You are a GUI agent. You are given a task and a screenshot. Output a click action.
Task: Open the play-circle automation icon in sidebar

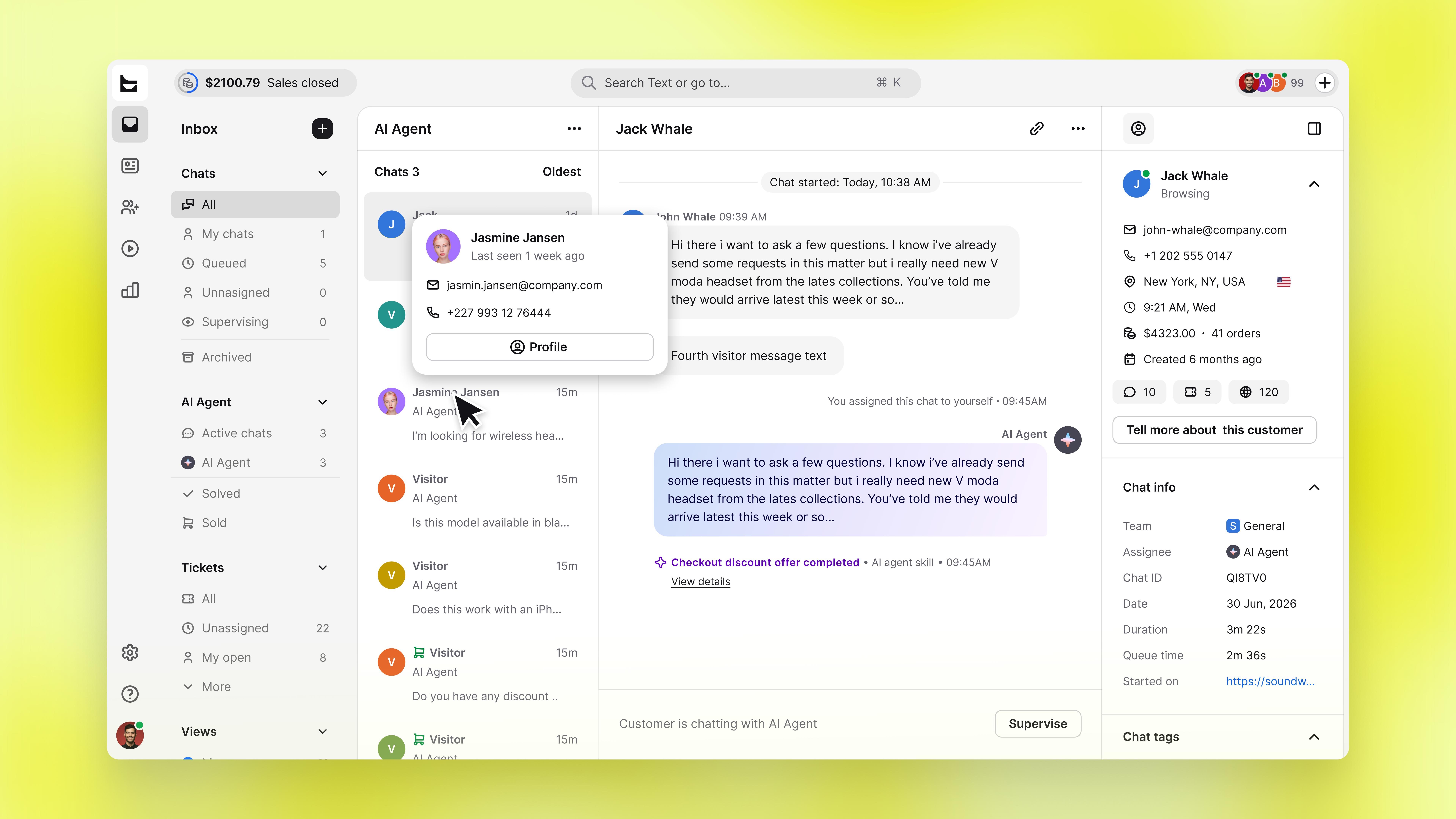130,249
